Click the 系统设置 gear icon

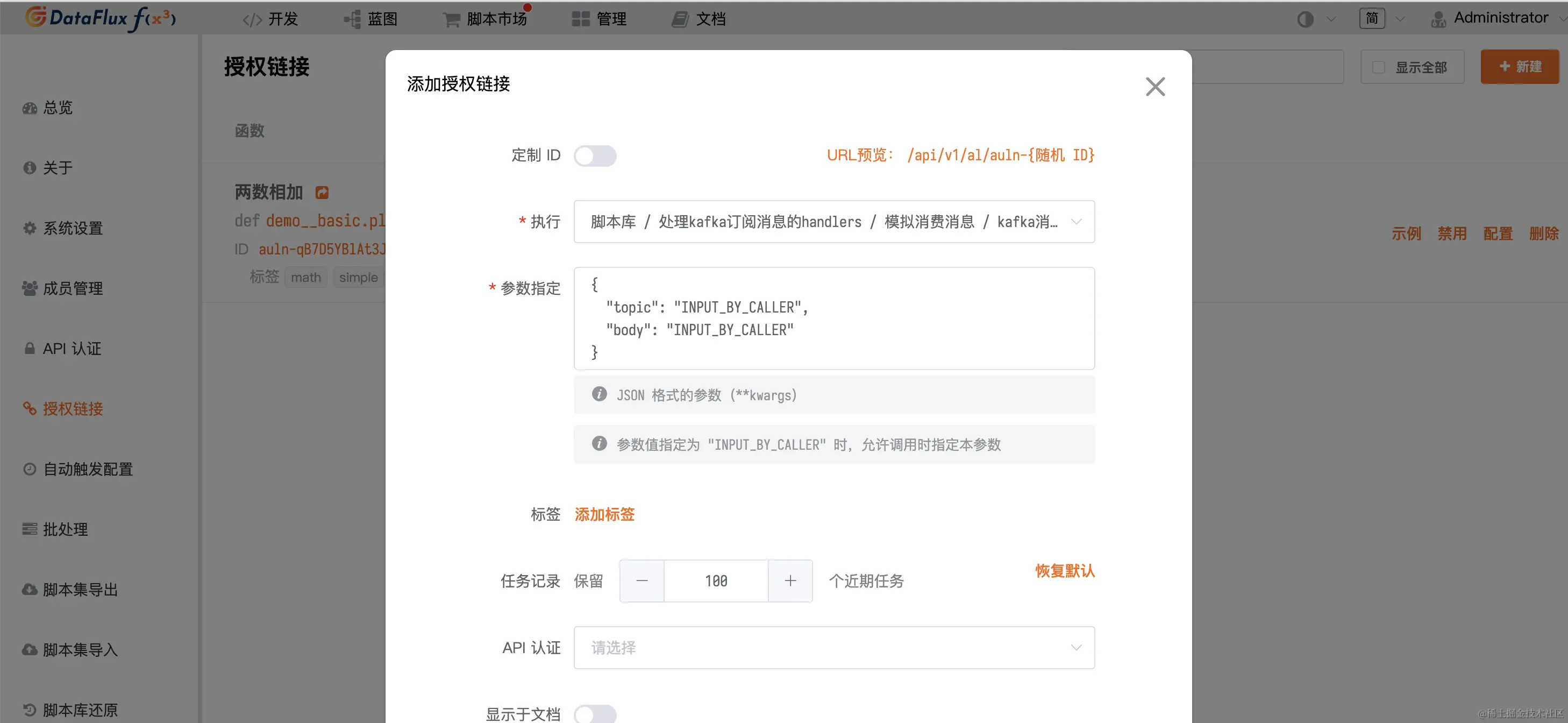click(29, 229)
